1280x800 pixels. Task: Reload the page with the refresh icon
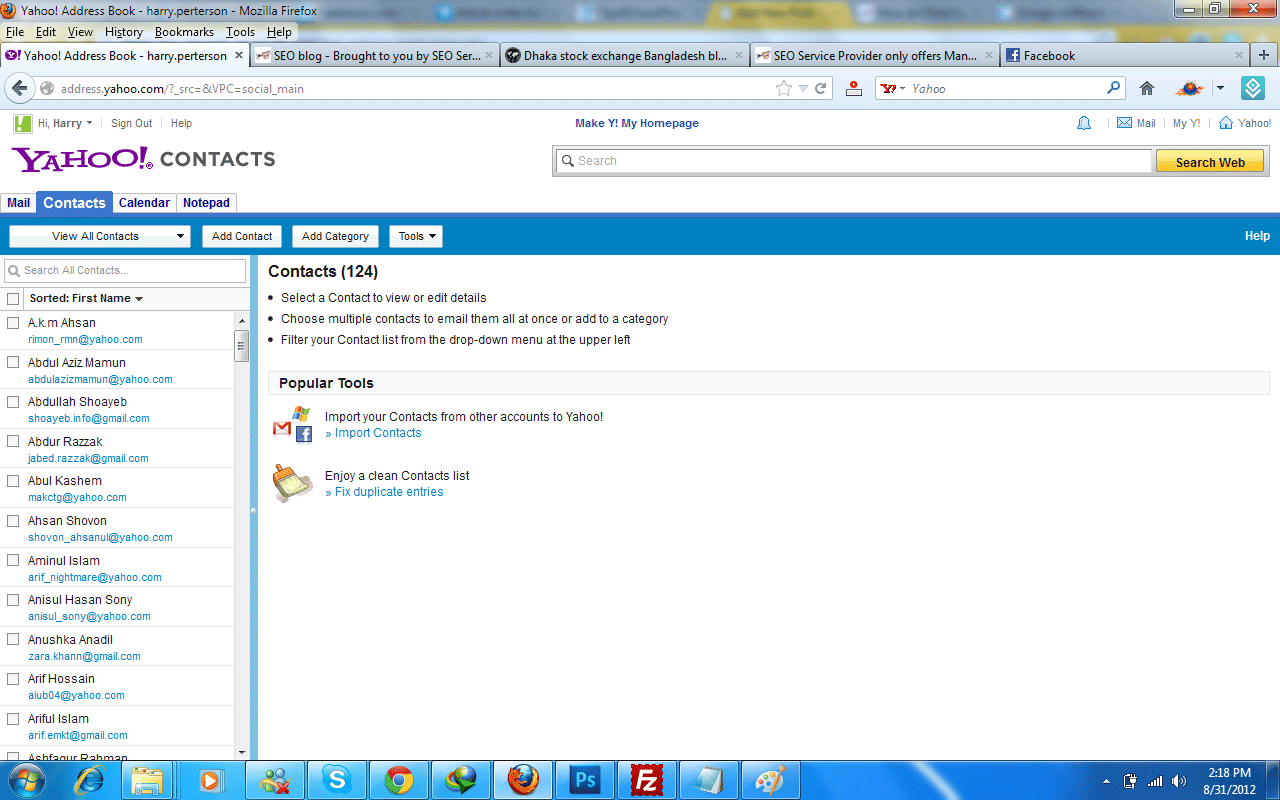(821, 88)
